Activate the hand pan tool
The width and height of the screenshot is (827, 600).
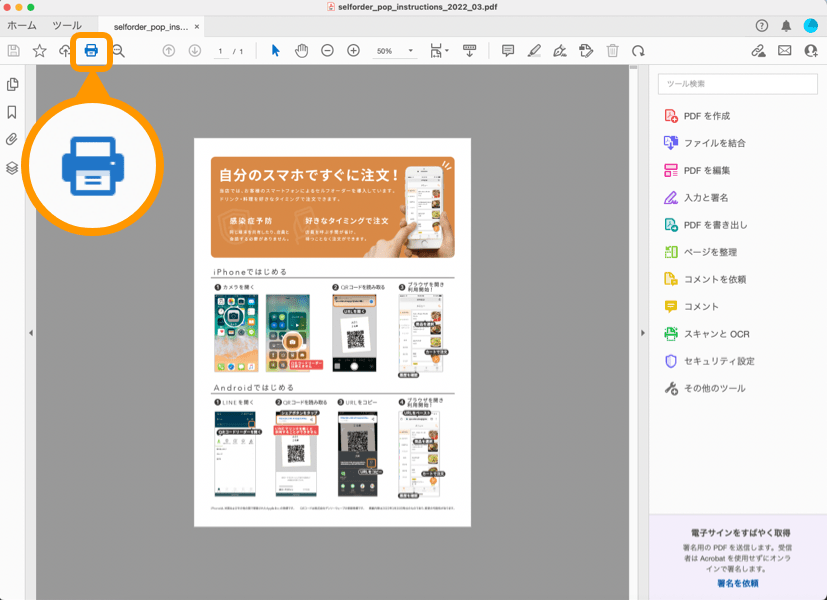[301, 51]
